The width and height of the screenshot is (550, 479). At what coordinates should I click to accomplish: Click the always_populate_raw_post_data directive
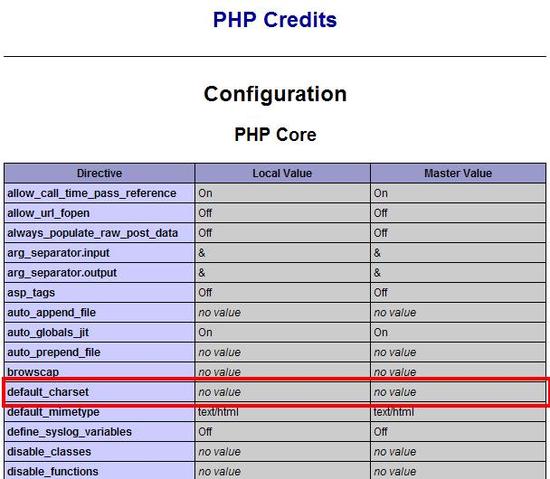pyautogui.click(x=93, y=233)
